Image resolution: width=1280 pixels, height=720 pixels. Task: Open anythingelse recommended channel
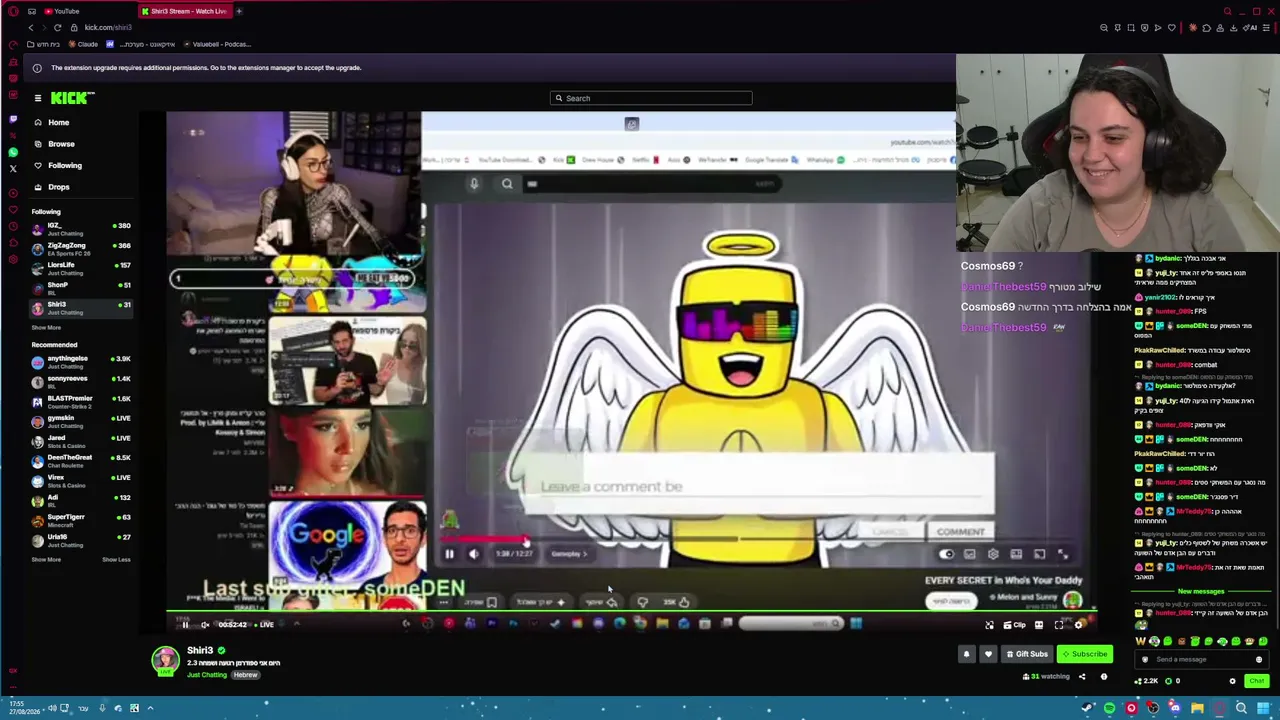click(x=82, y=361)
